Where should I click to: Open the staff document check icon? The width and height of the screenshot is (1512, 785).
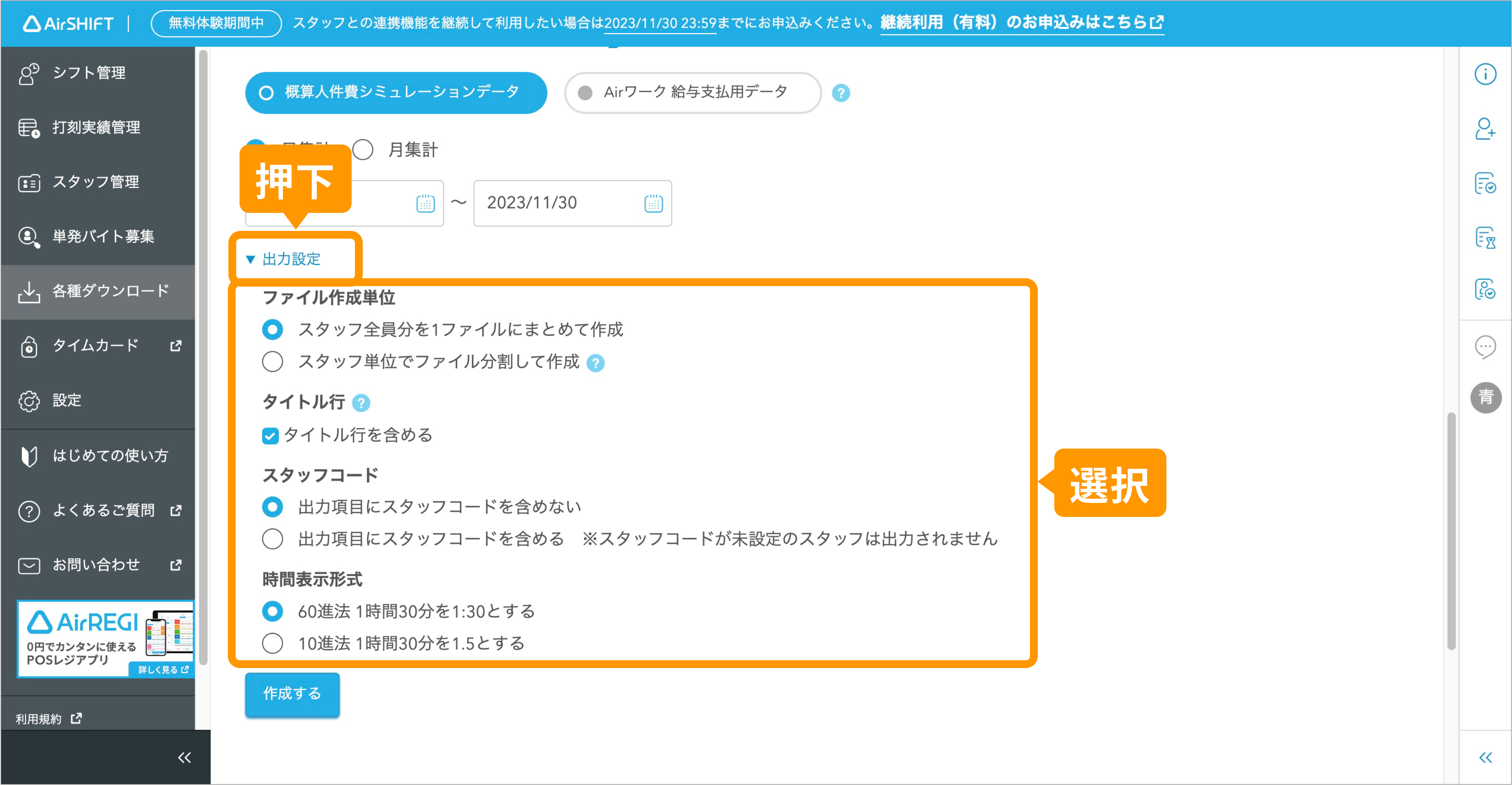(1485, 289)
